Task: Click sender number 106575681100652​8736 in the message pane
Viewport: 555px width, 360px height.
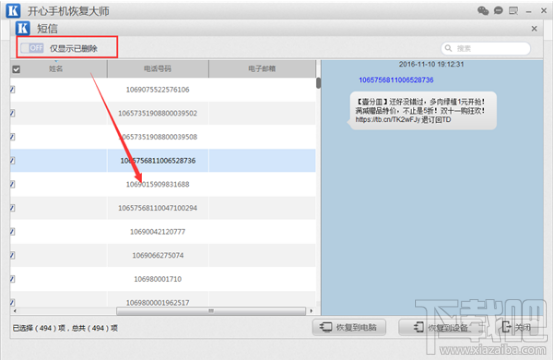Action: coord(396,80)
